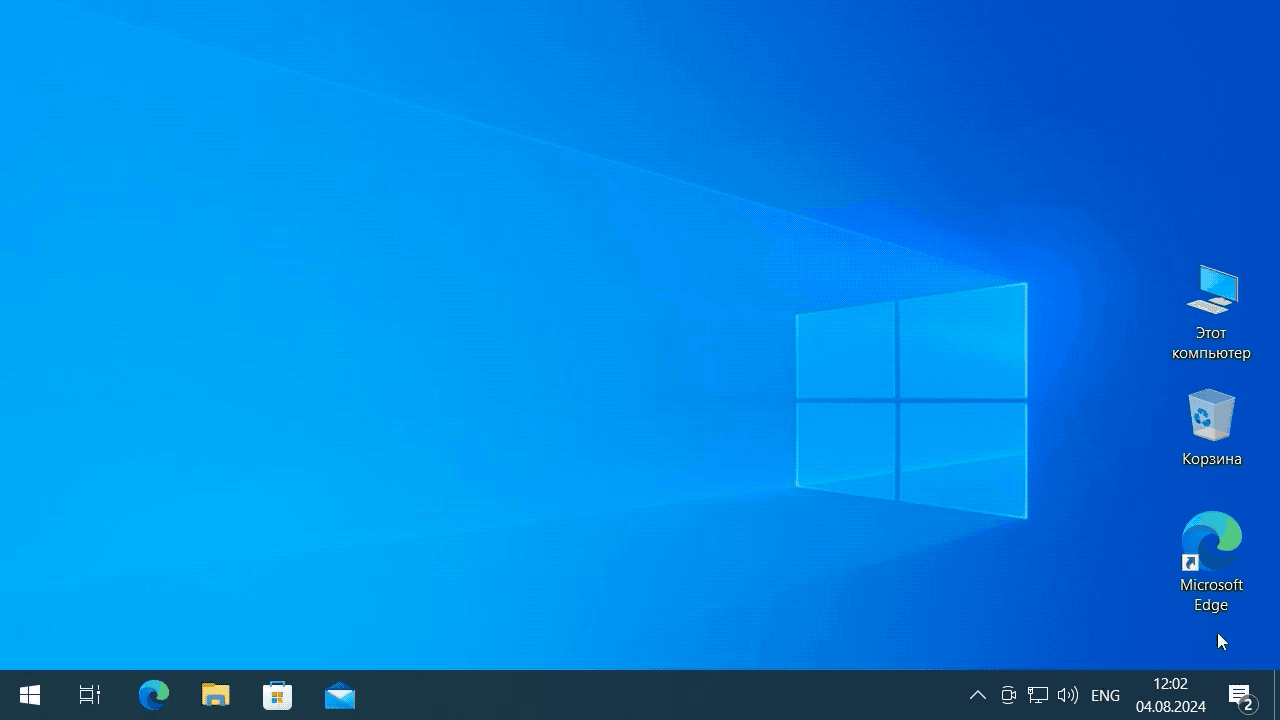Expand the hidden system tray icons
This screenshot has width=1280, height=720.
978,695
